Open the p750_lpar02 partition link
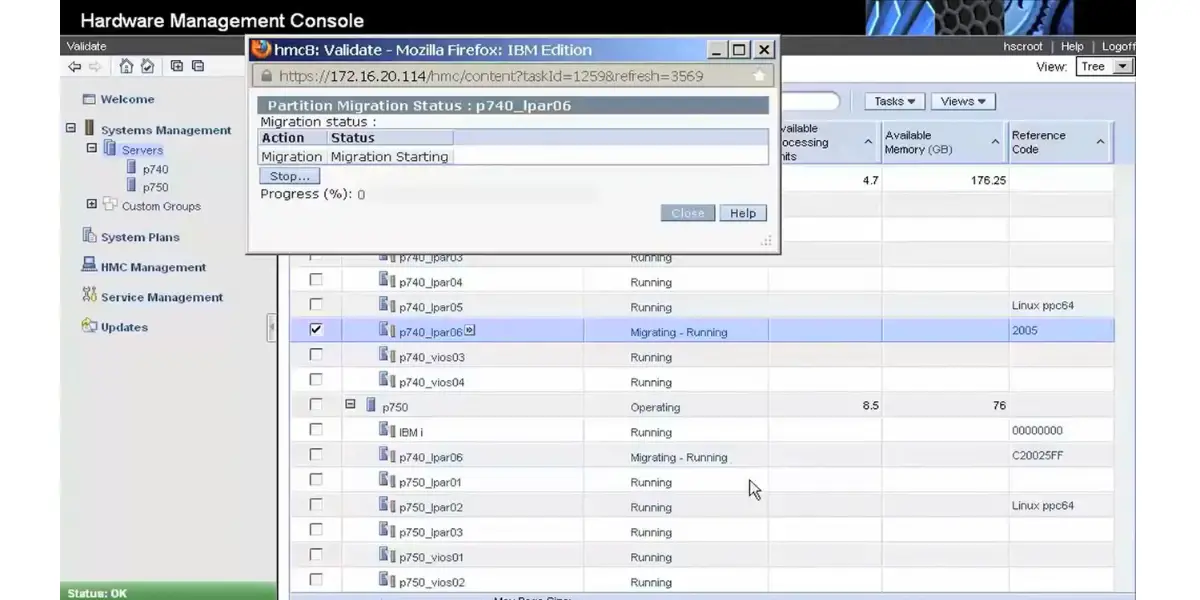Viewport: 1200px width, 600px height. 431,507
